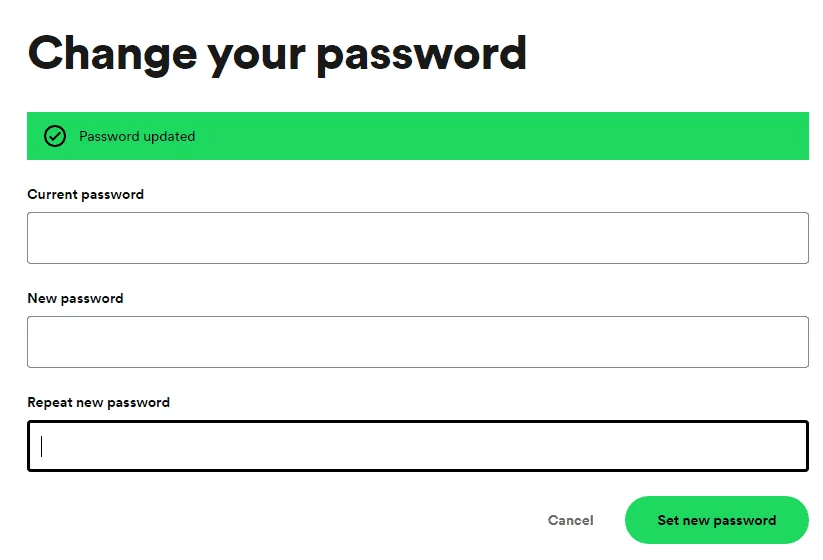Cancel the password change
The image size is (823, 560).
pyautogui.click(x=571, y=520)
